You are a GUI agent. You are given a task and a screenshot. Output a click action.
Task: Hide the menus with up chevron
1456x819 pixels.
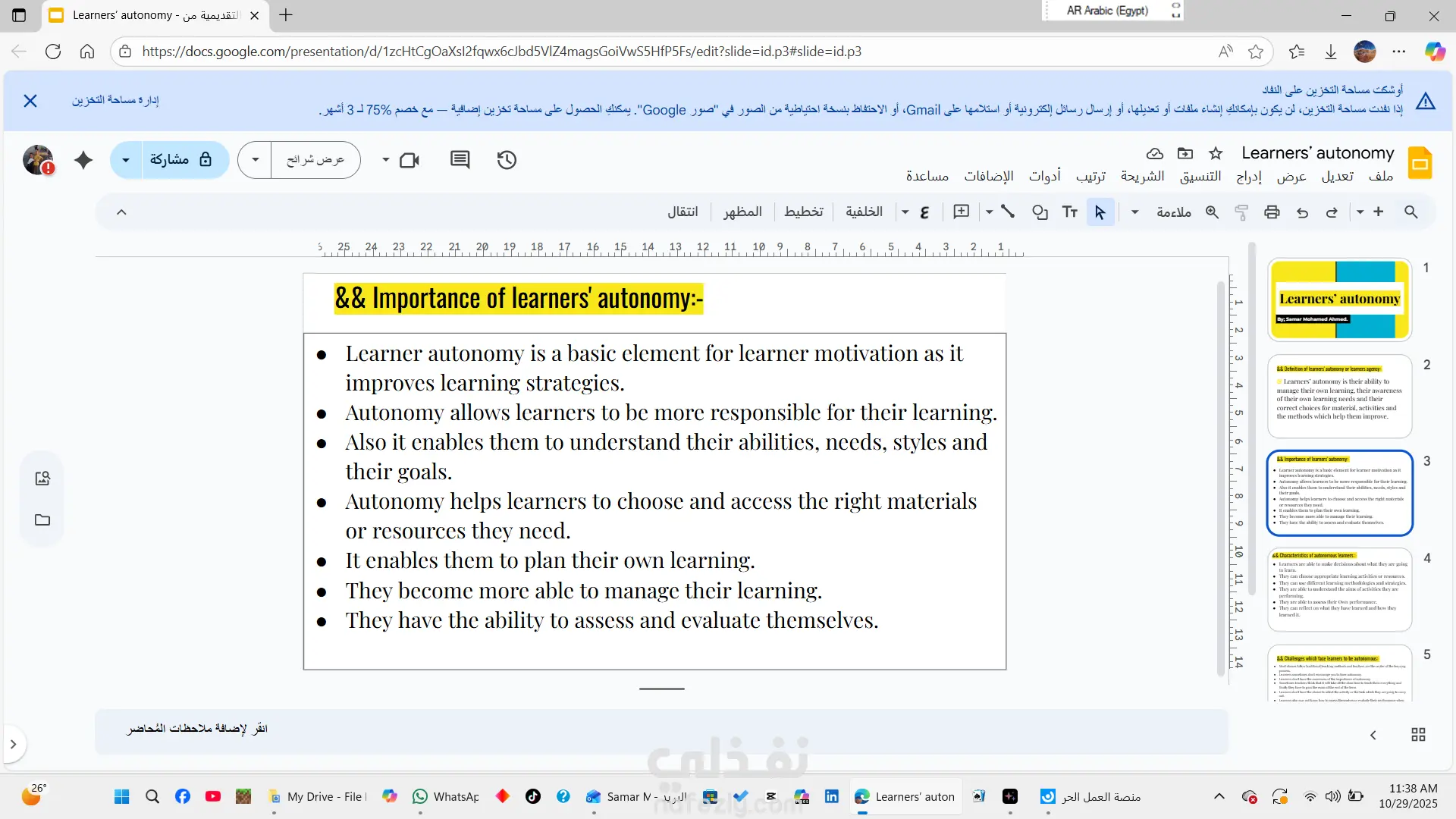coord(121,212)
